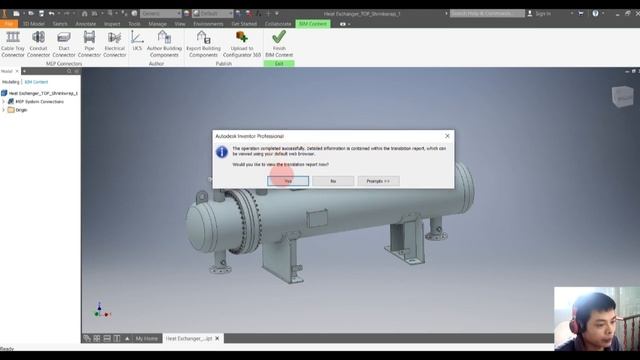Open the My Home document tab

[x=147, y=338]
